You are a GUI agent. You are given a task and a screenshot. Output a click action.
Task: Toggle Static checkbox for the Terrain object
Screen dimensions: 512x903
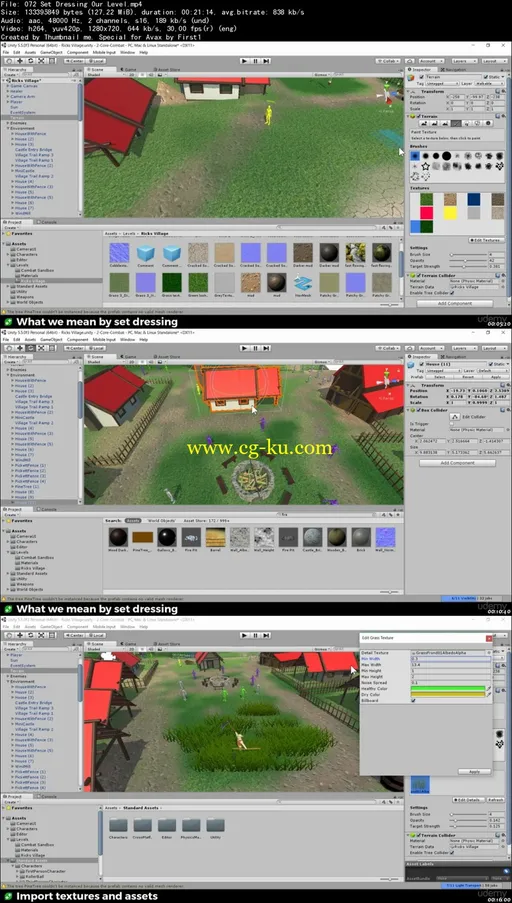486,77
